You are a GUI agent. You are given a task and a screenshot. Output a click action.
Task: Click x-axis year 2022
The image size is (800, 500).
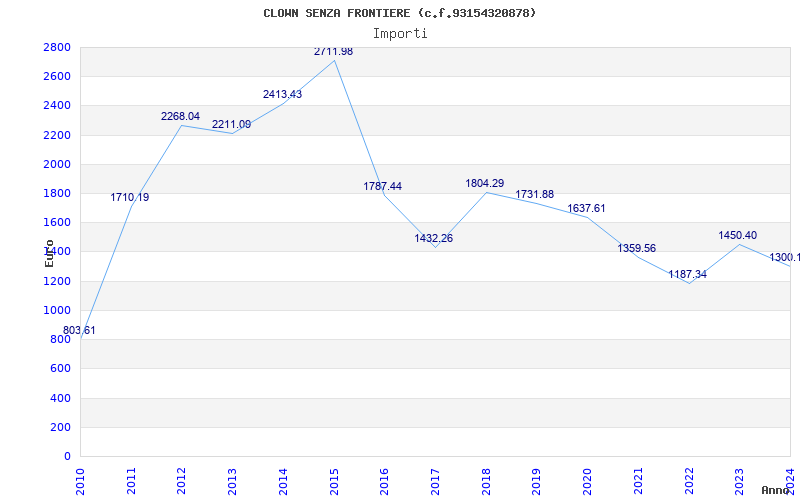tap(689, 482)
